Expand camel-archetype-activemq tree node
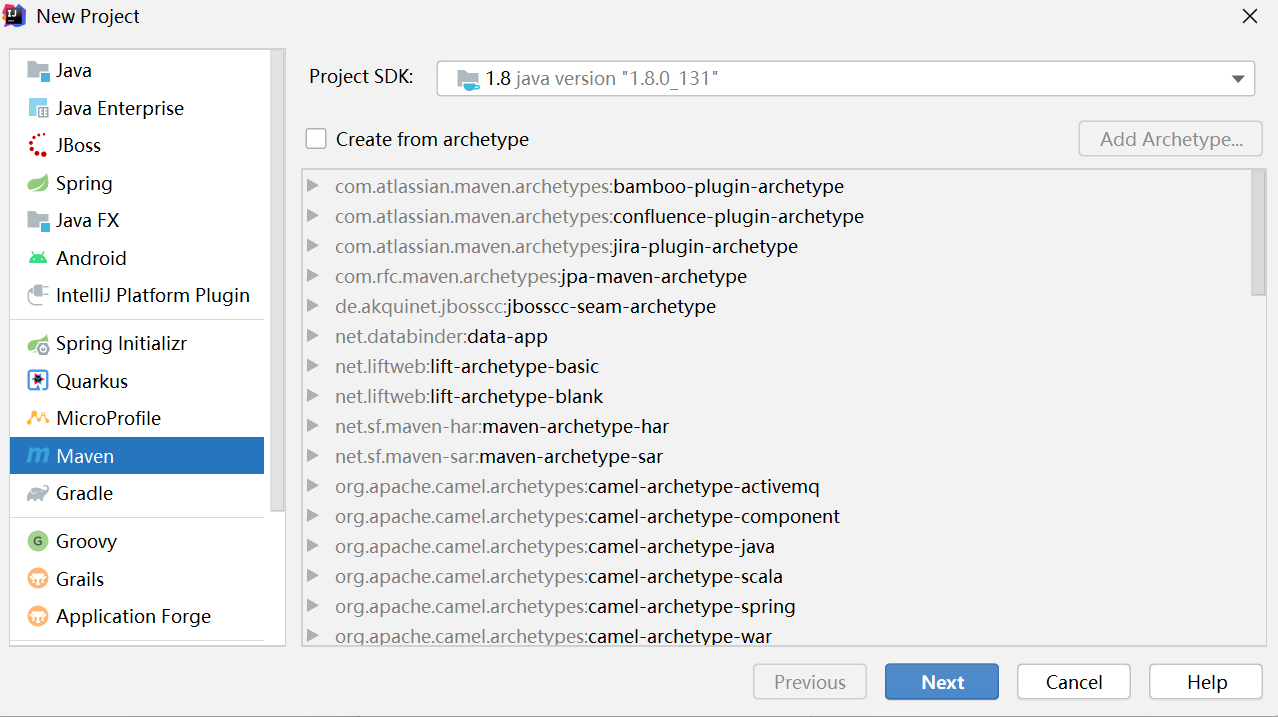 click(x=313, y=487)
